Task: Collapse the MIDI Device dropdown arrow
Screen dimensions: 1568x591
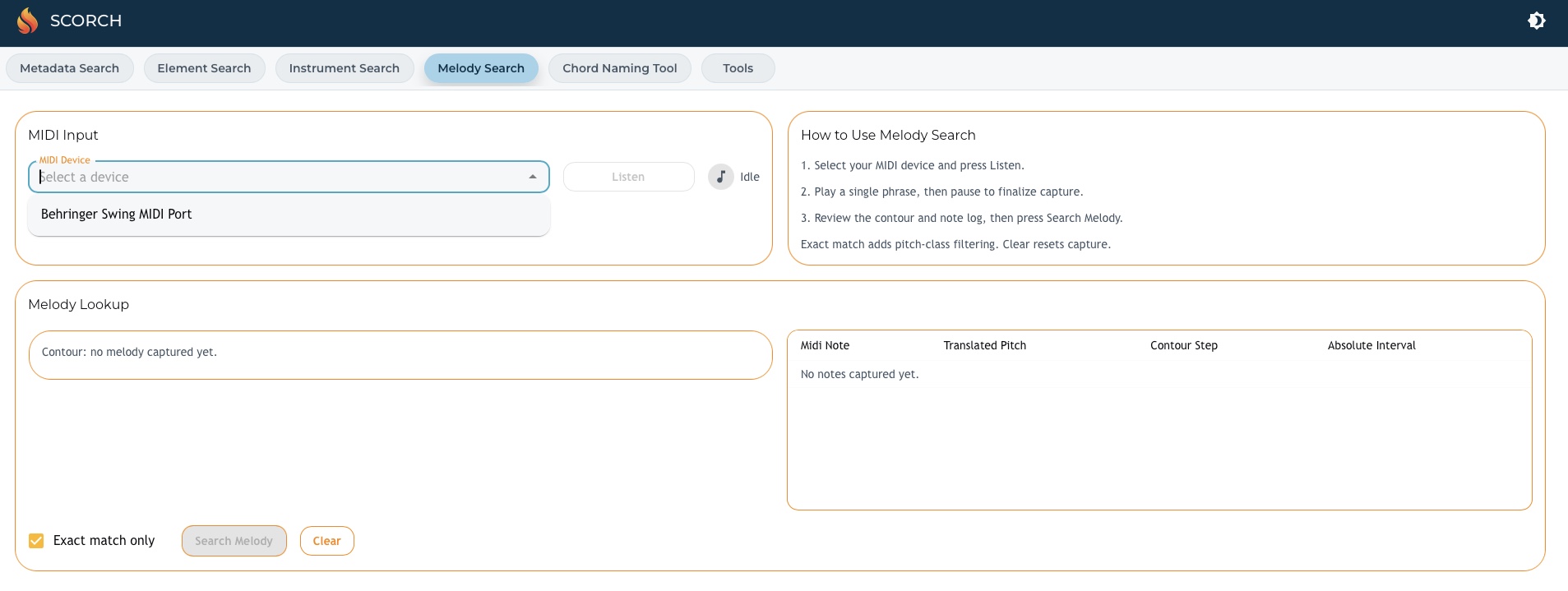Action: coord(533,177)
